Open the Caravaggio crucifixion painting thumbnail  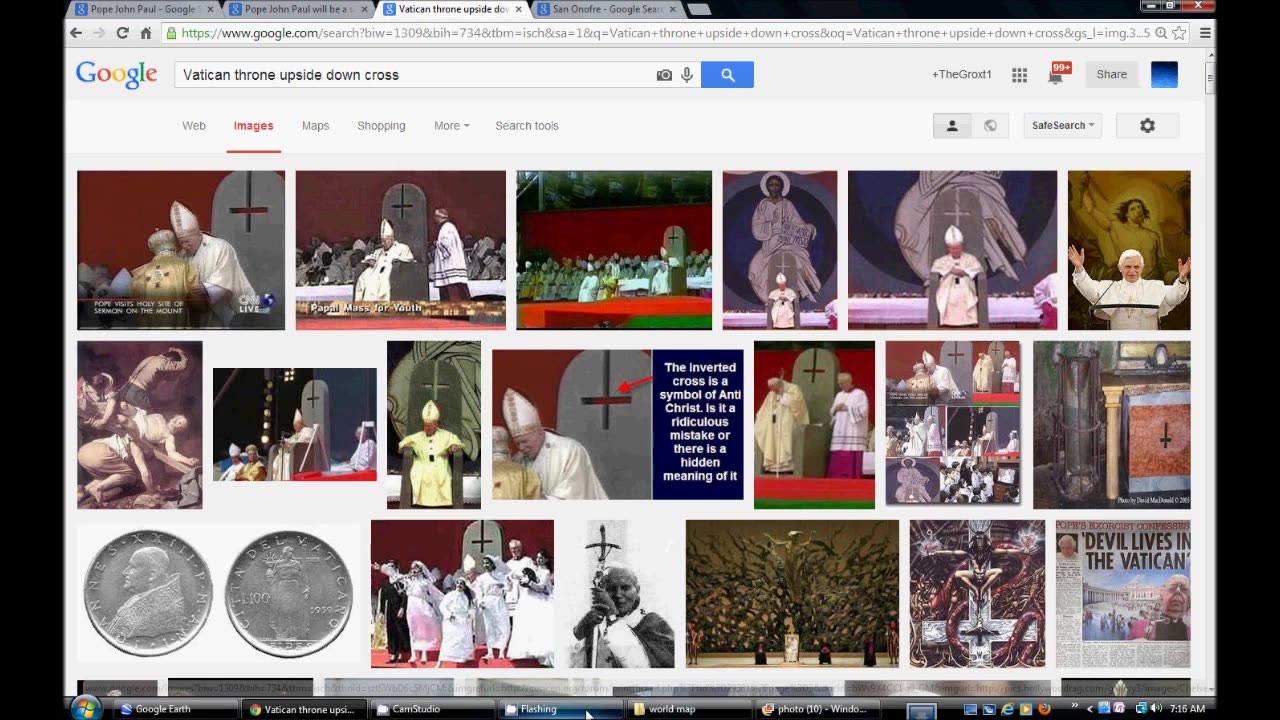pos(140,425)
